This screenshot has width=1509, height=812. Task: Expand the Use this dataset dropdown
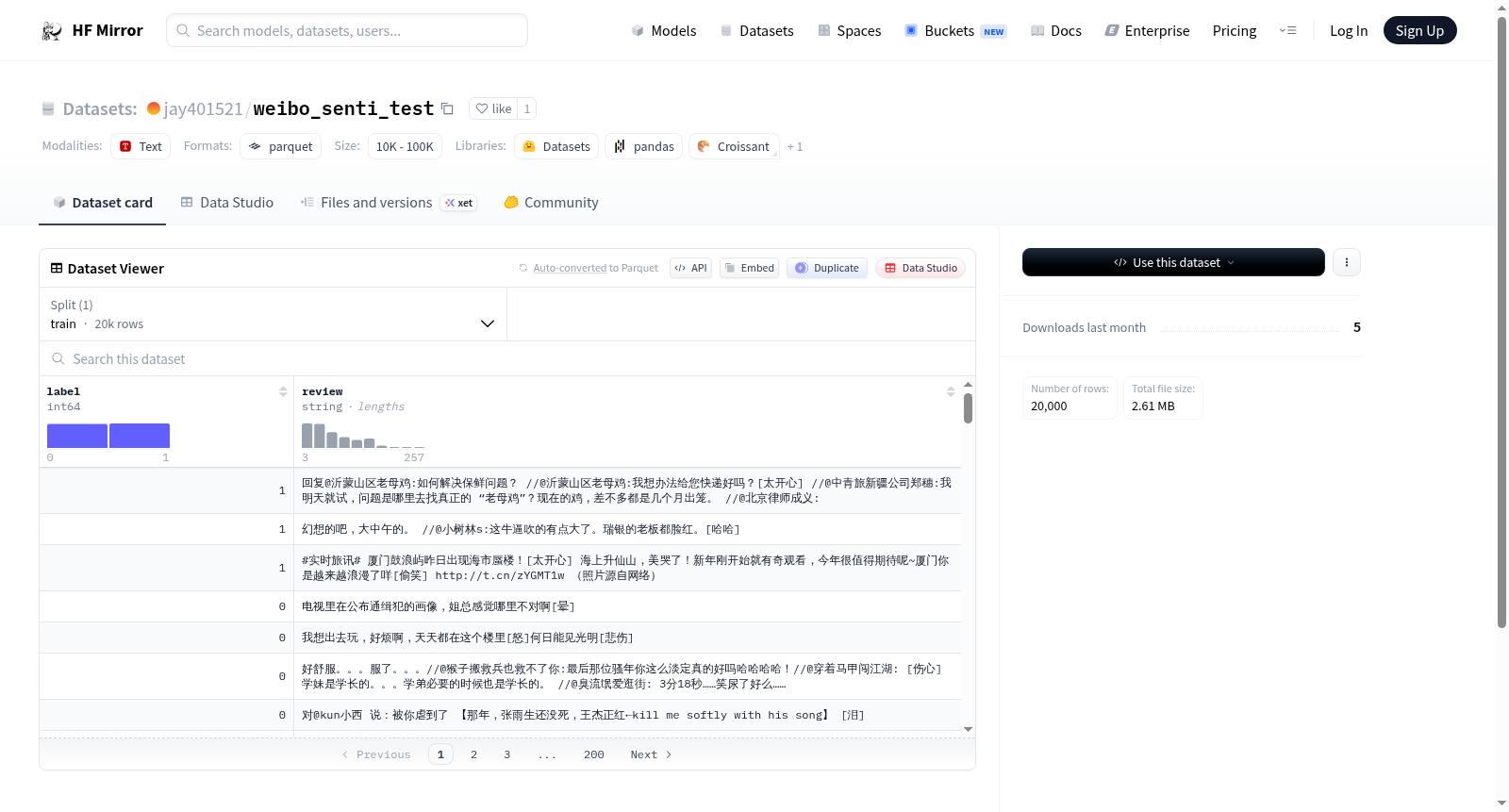pos(1173,262)
